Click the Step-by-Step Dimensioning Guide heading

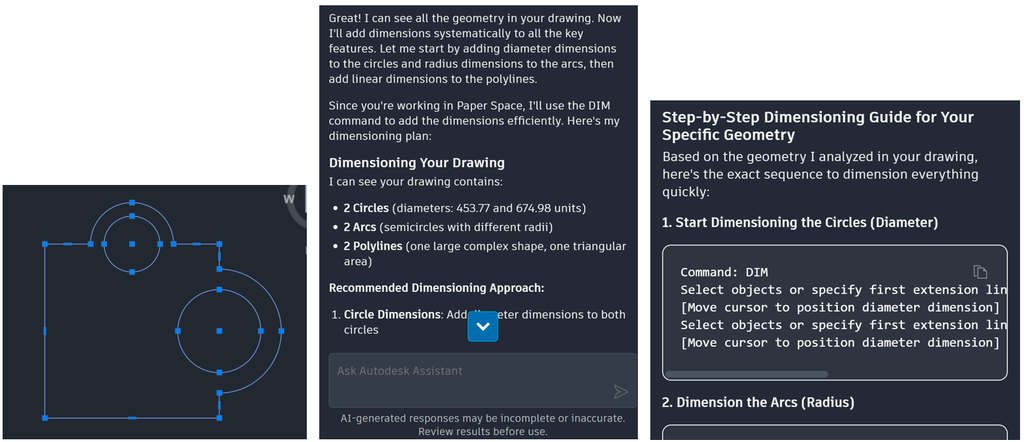pos(818,126)
